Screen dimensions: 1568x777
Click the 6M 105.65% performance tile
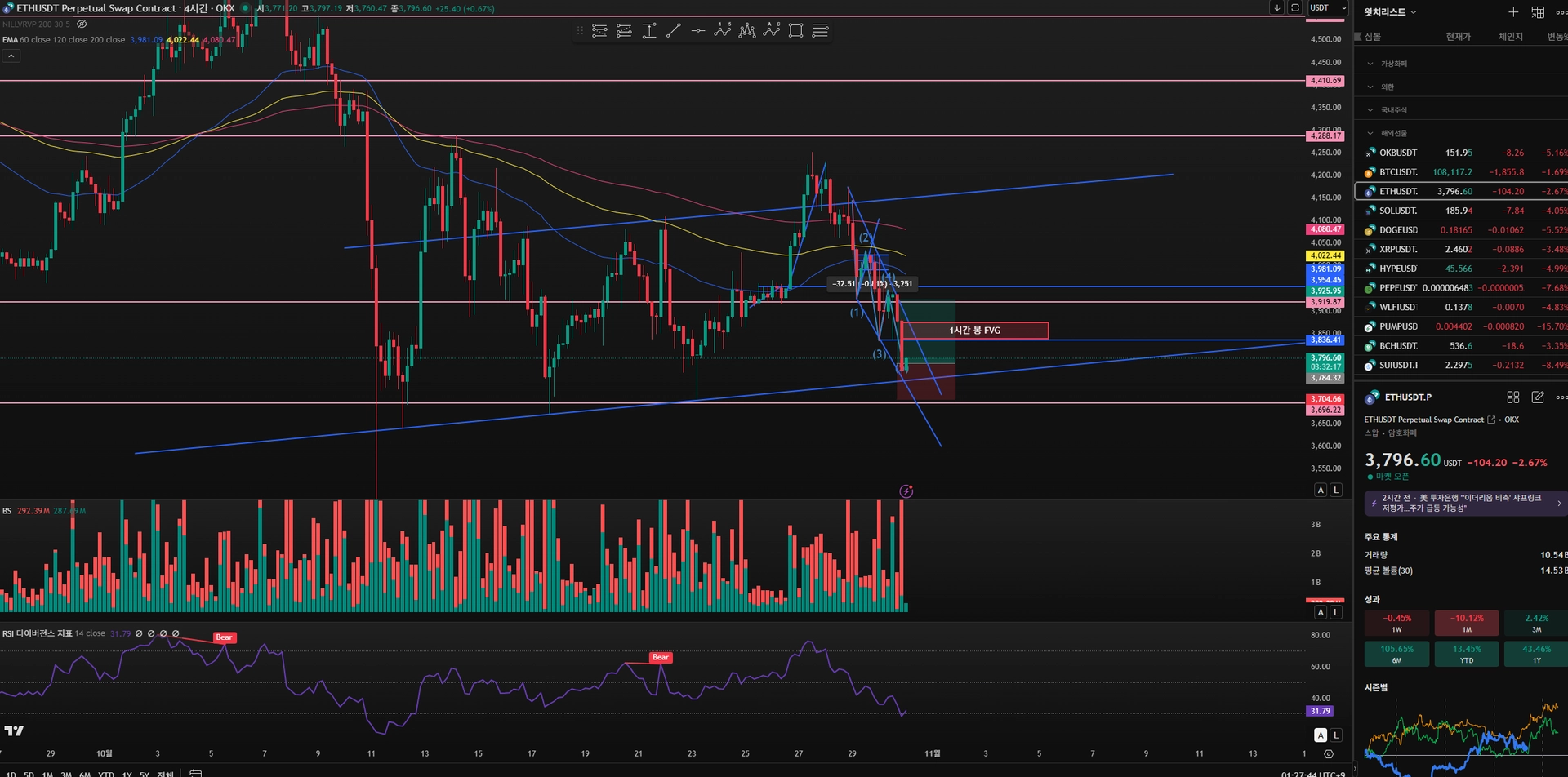[x=1397, y=654]
